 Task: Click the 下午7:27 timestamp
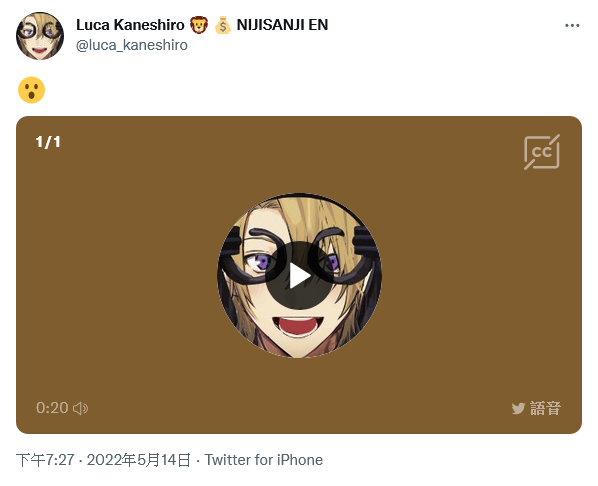tap(45, 460)
